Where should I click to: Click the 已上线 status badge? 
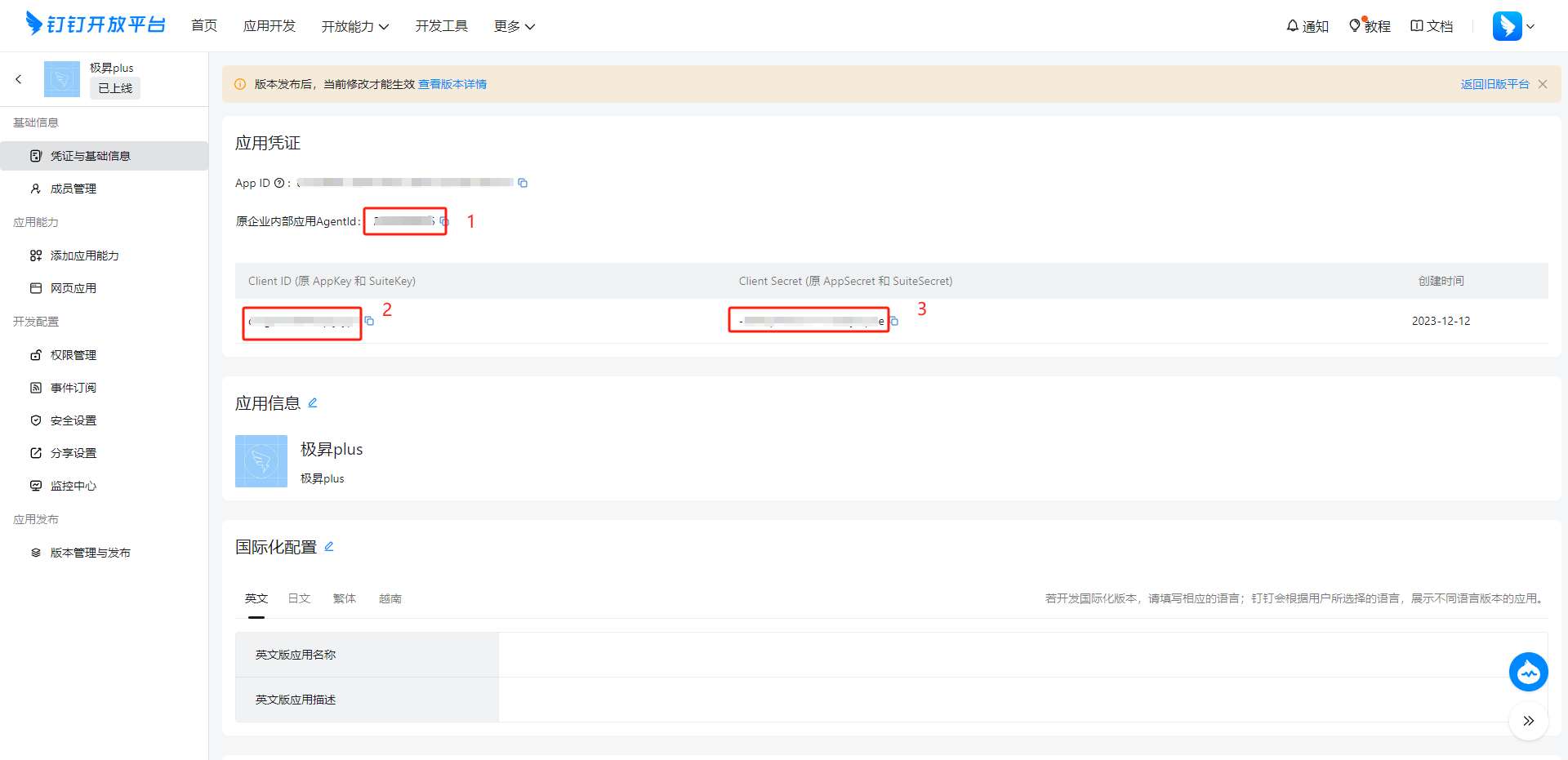pos(115,88)
